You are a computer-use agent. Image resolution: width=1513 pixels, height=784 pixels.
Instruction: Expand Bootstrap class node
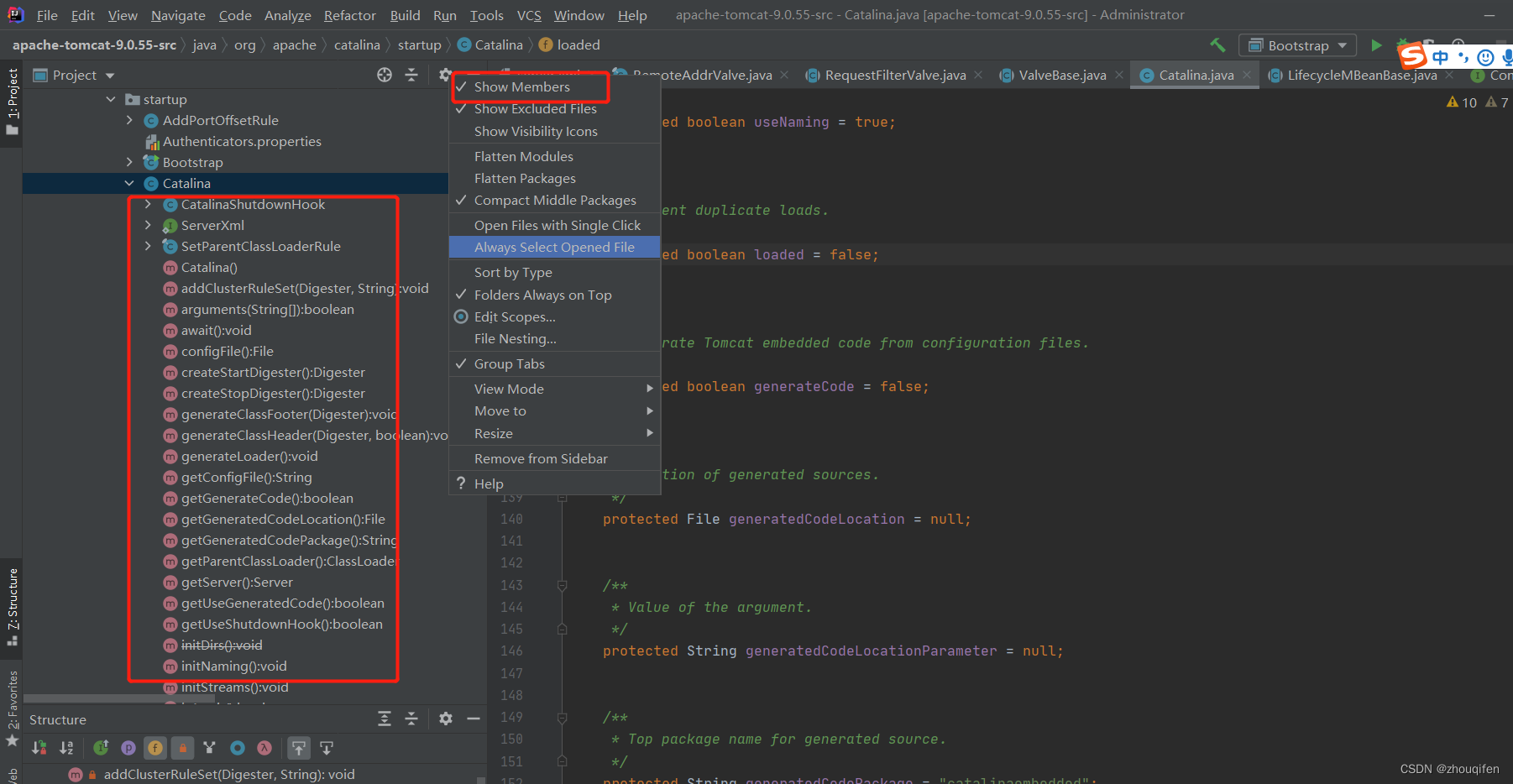coord(129,162)
